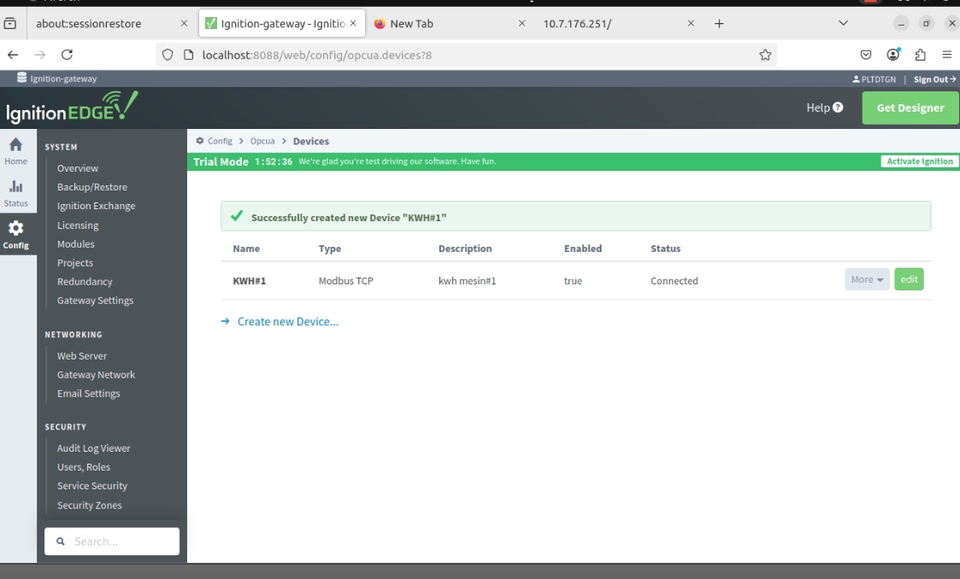
Task: Open Security Zones in sidebar
Action: (89, 506)
